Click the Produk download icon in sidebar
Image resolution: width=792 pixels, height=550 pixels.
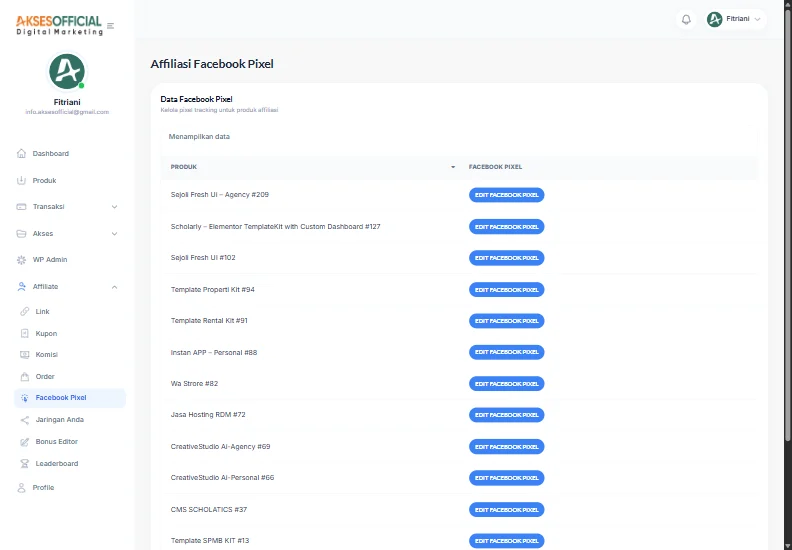pyautogui.click(x=21, y=180)
